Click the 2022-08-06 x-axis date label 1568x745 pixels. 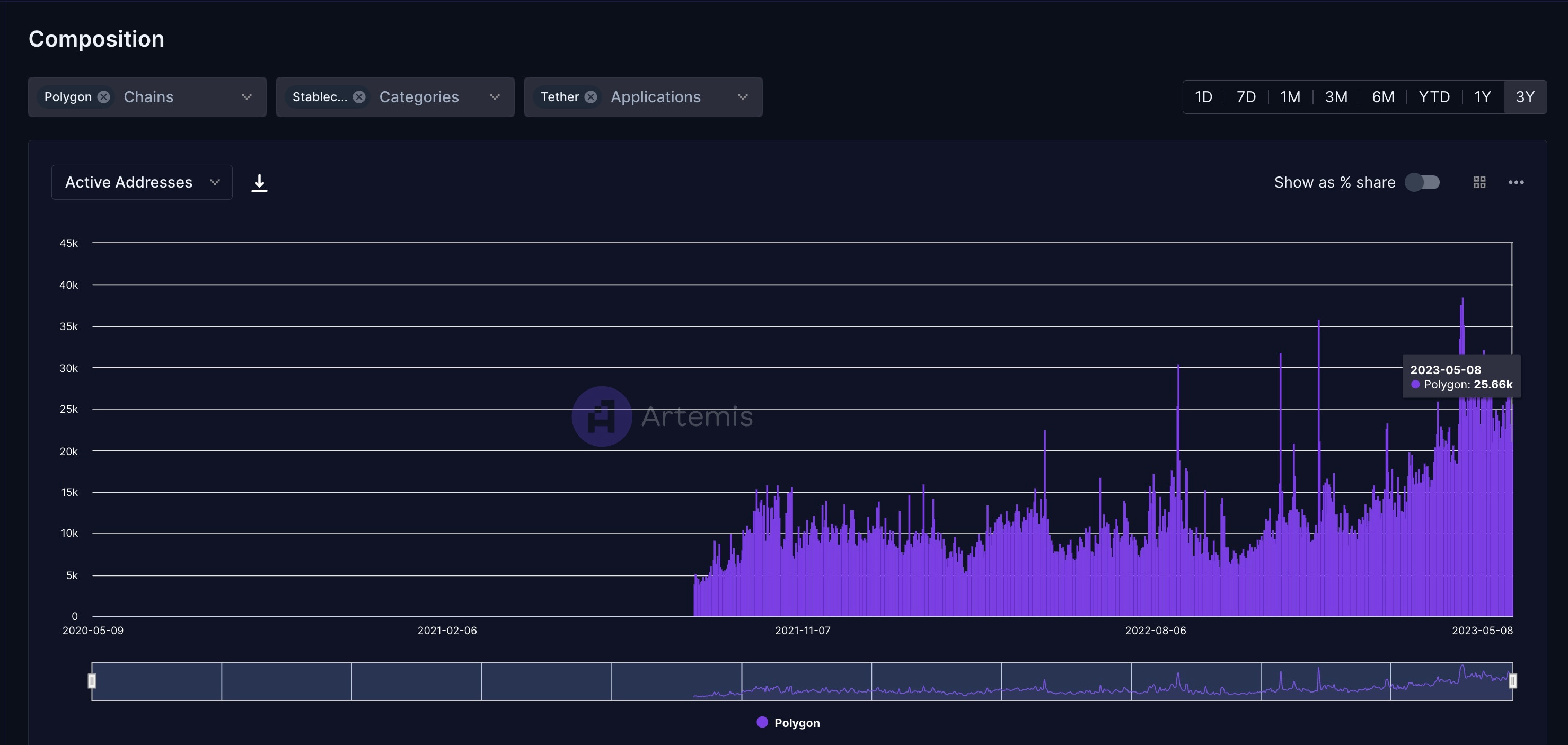1155,631
